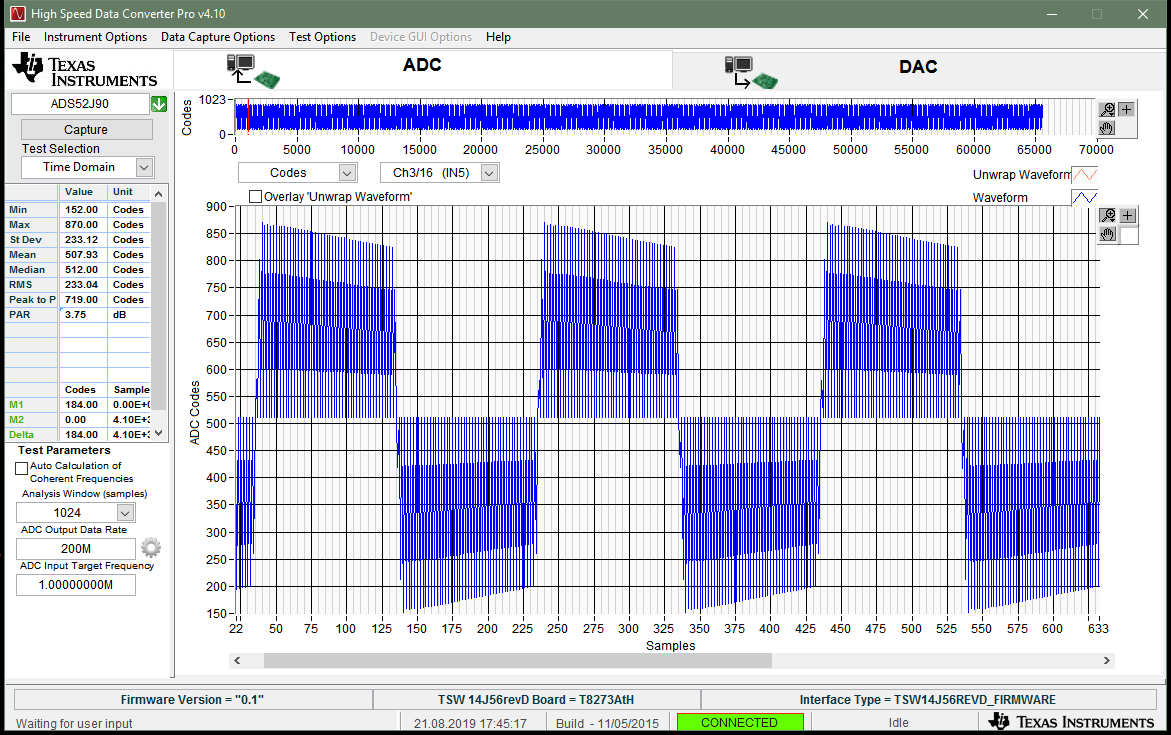Click the Min value 152.00 cell
Image resolution: width=1171 pixels, height=735 pixels.
tap(83, 210)
